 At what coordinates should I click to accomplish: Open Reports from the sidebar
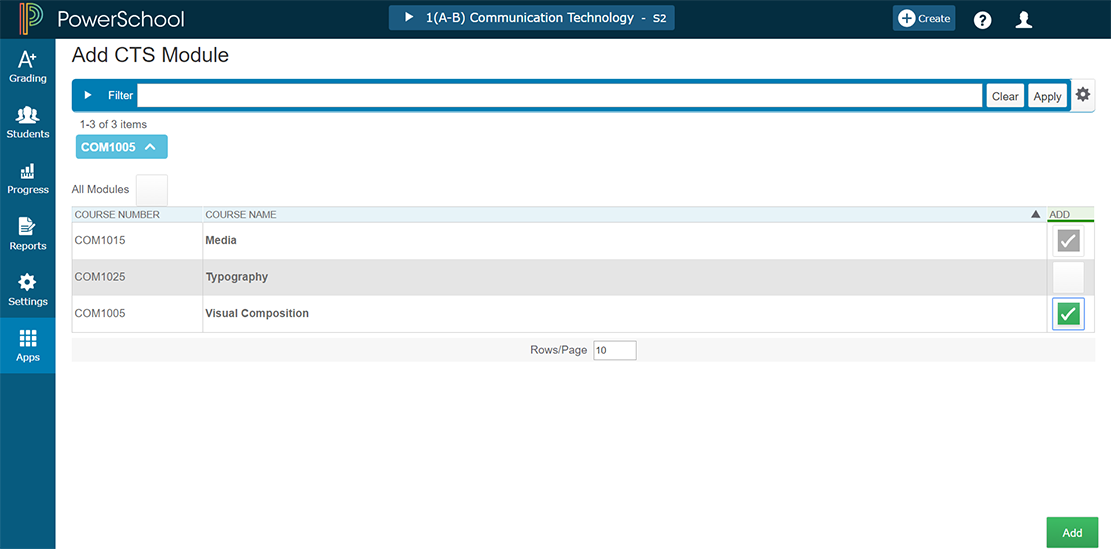pyautogui.click(x=28, y=235)
